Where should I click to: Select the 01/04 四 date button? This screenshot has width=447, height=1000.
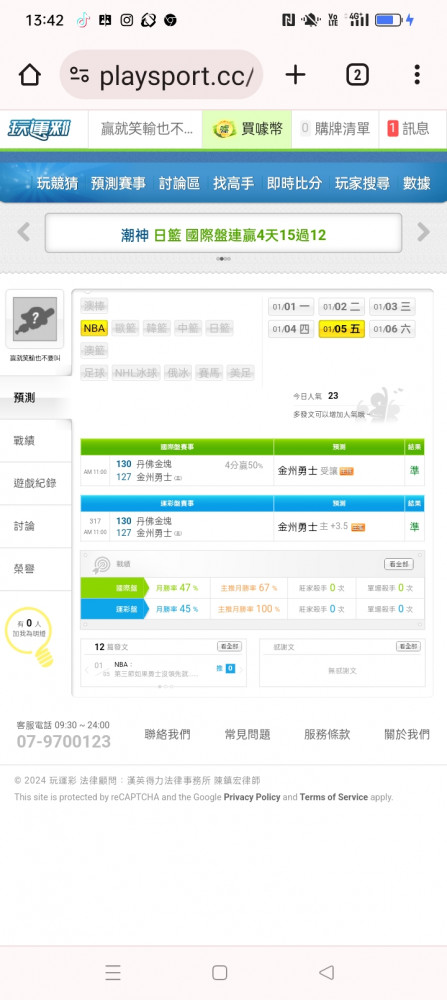291,329
